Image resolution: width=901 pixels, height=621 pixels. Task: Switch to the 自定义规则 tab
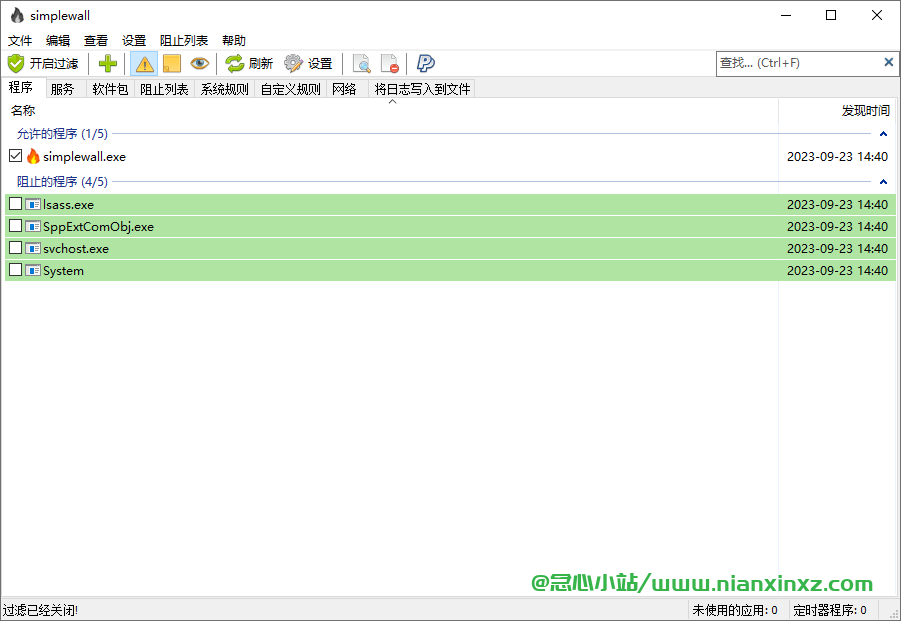(291, 89)
